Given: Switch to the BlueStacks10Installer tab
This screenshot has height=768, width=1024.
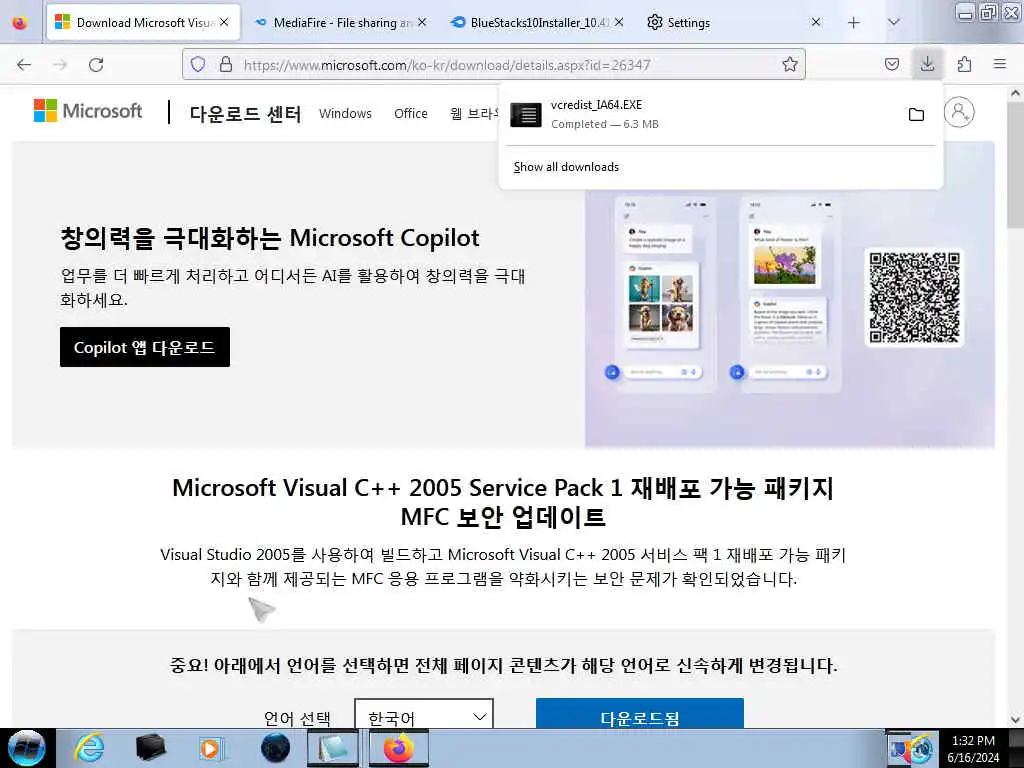Looking at the screenshot, I should click(x=538, y=23).
